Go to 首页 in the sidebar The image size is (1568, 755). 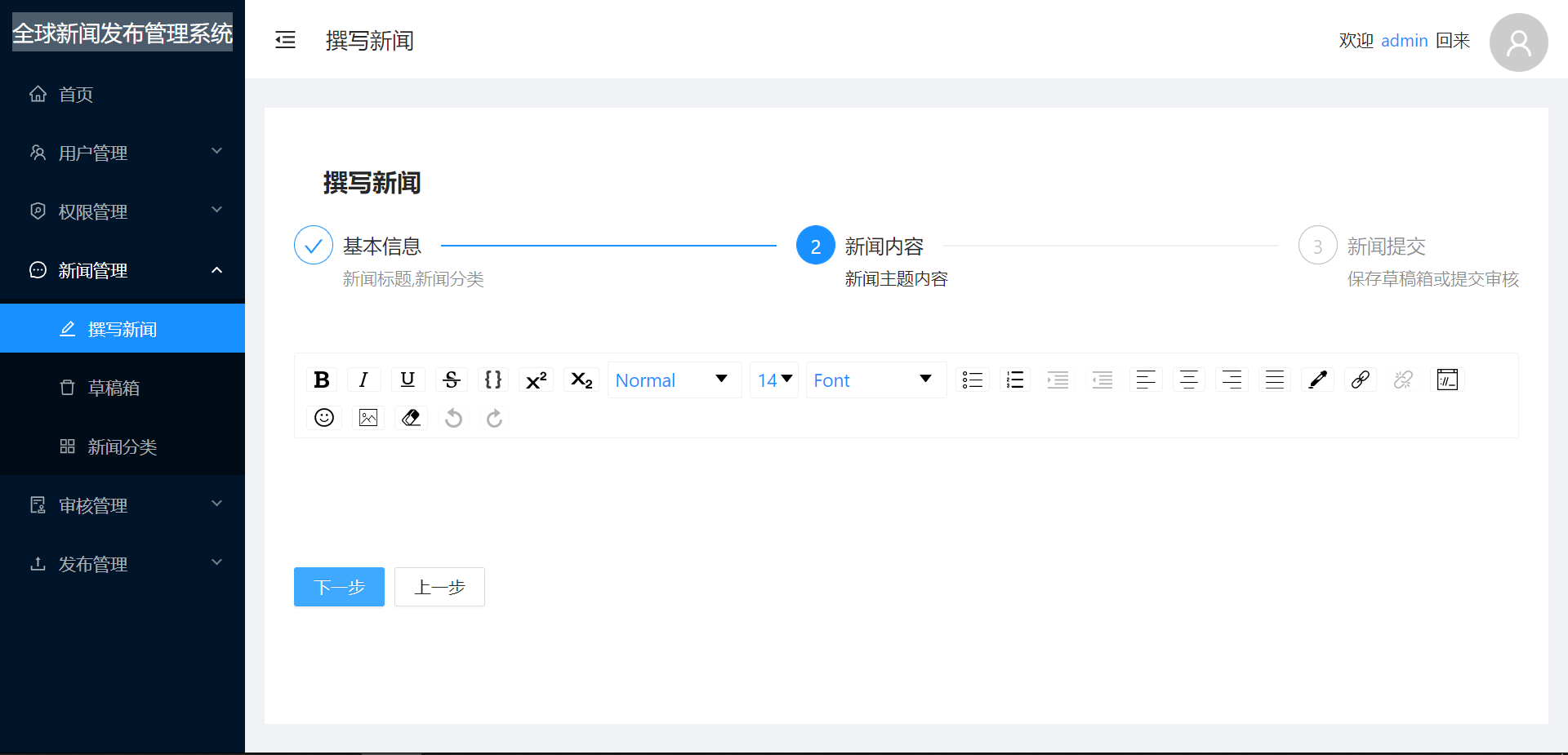coord(122,95)
